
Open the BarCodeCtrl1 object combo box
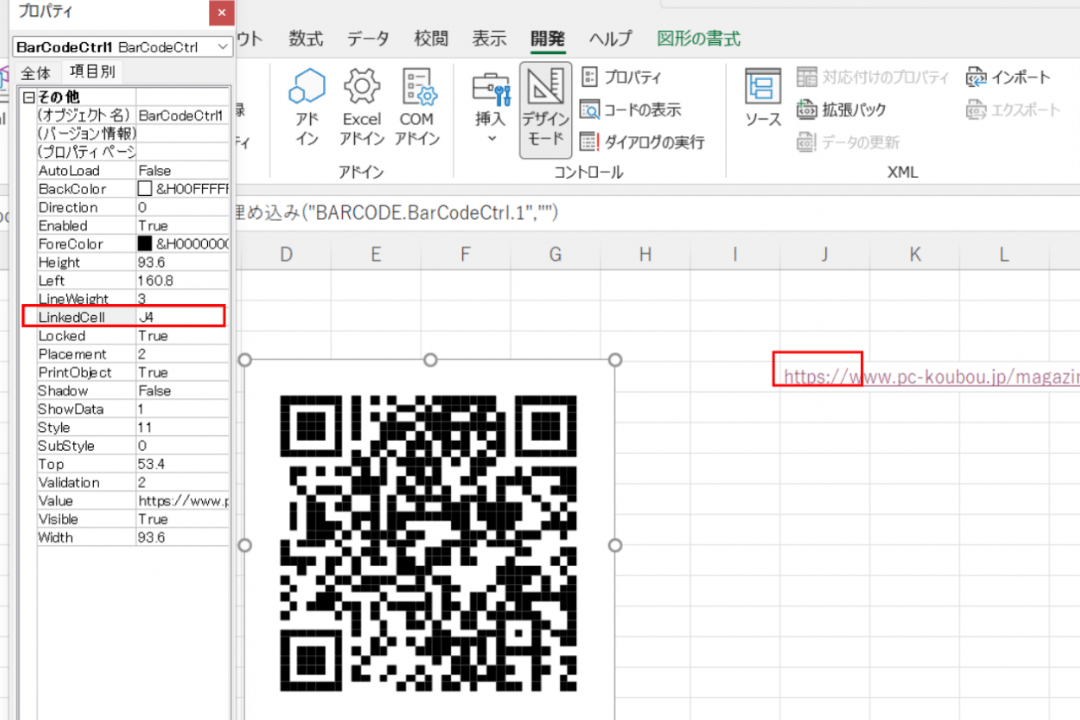click(x=123, y=47)
